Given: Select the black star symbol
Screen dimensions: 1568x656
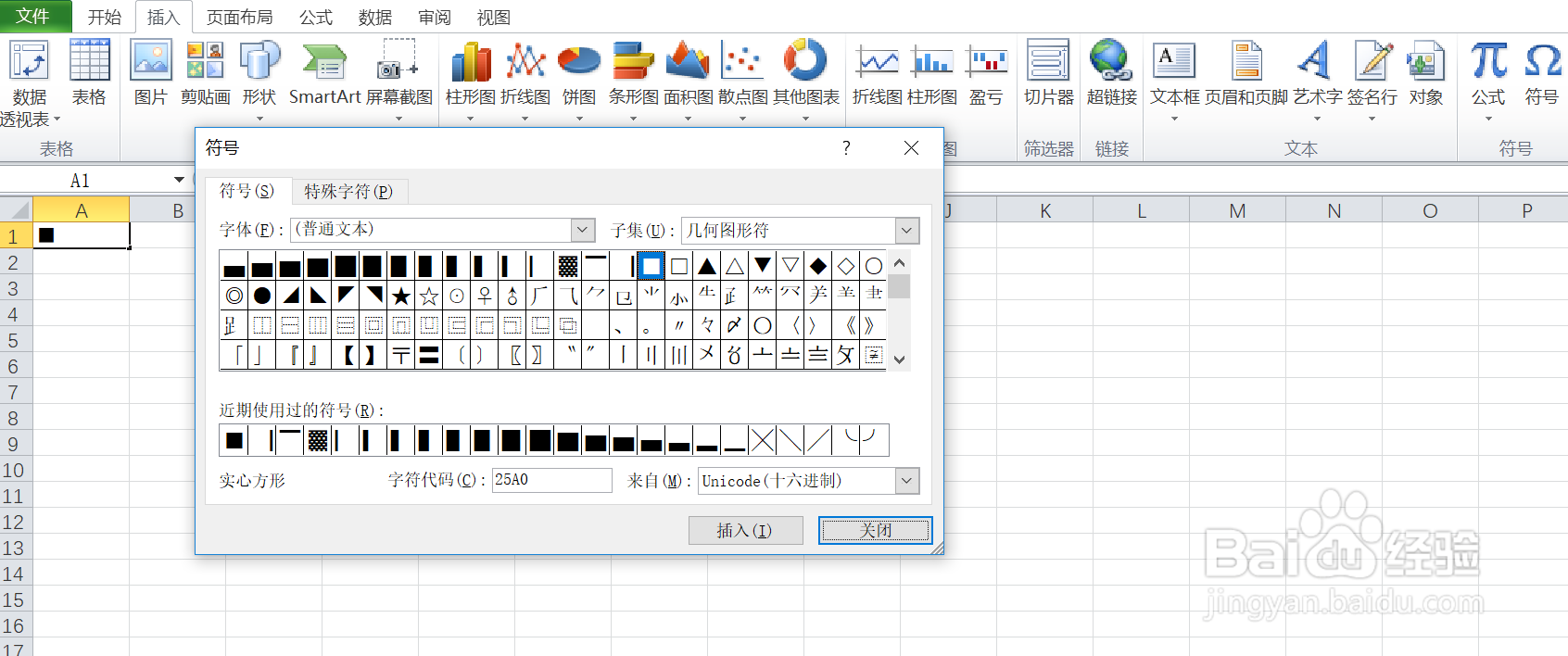Looking at the screenshot, I should pyautogui.click(x=401, y=296).
